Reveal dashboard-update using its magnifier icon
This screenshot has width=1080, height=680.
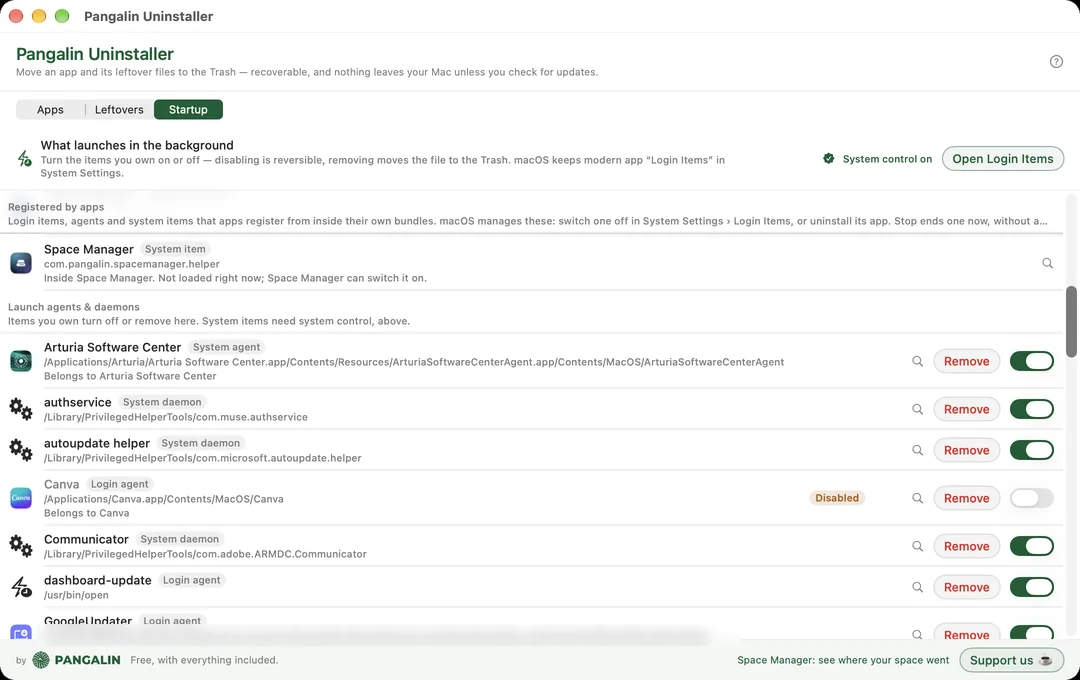(917, 587)
